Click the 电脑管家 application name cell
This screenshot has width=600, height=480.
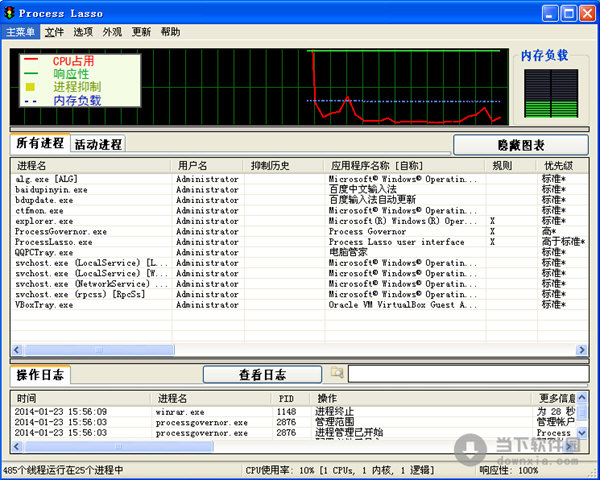tap(348, 253)
